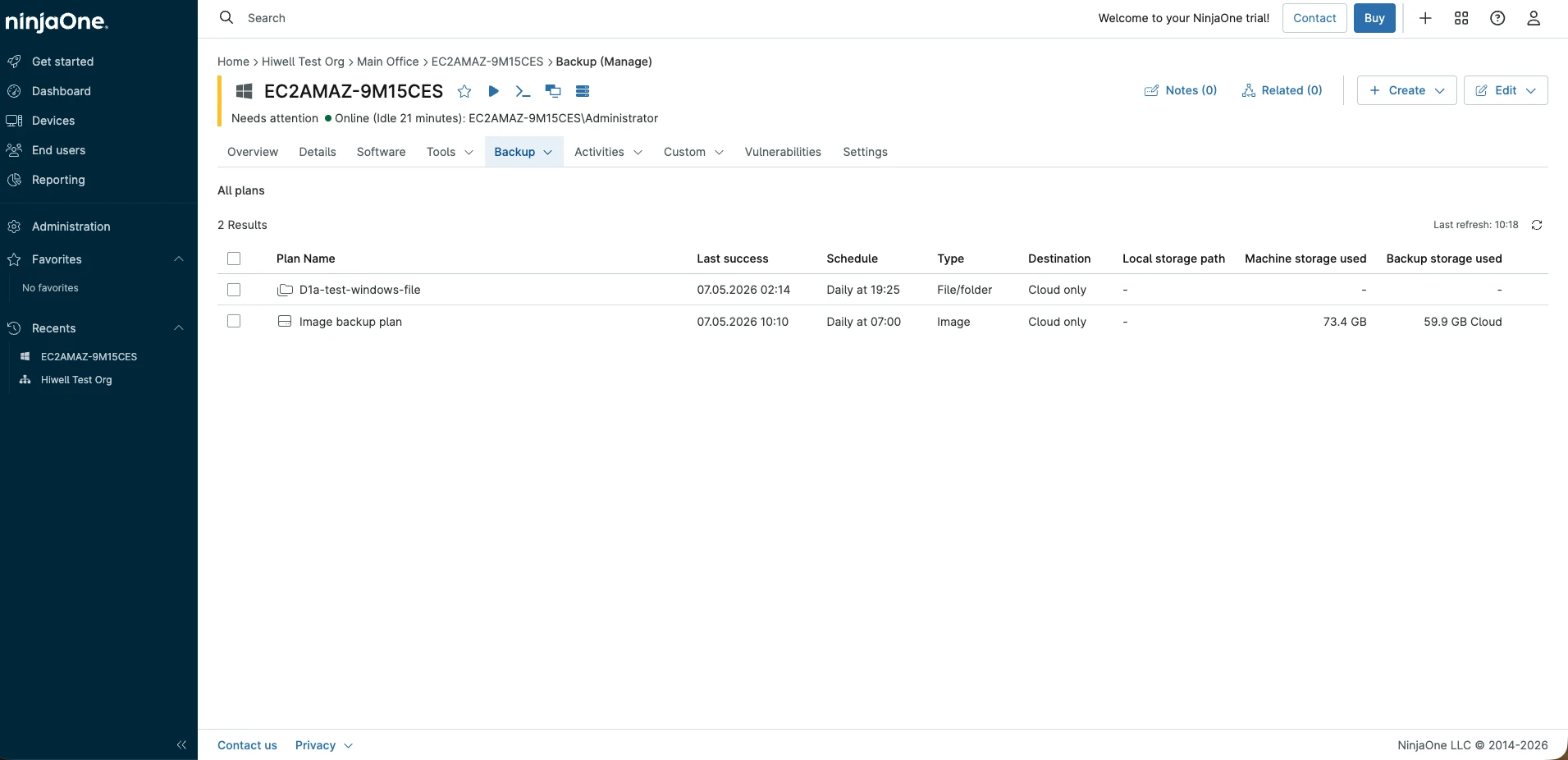Sort by the Last success column header
Viewport: 1568px width, 760px height.
pos(733,259)
